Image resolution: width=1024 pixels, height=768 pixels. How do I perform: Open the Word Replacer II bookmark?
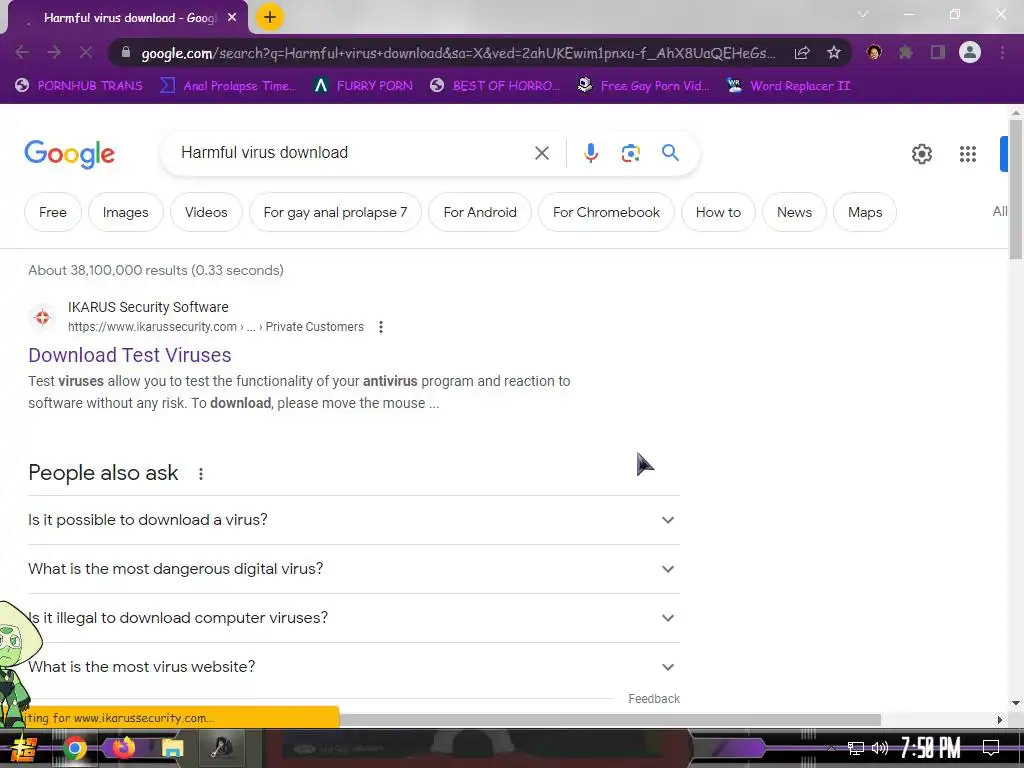(x=789, y=86)
